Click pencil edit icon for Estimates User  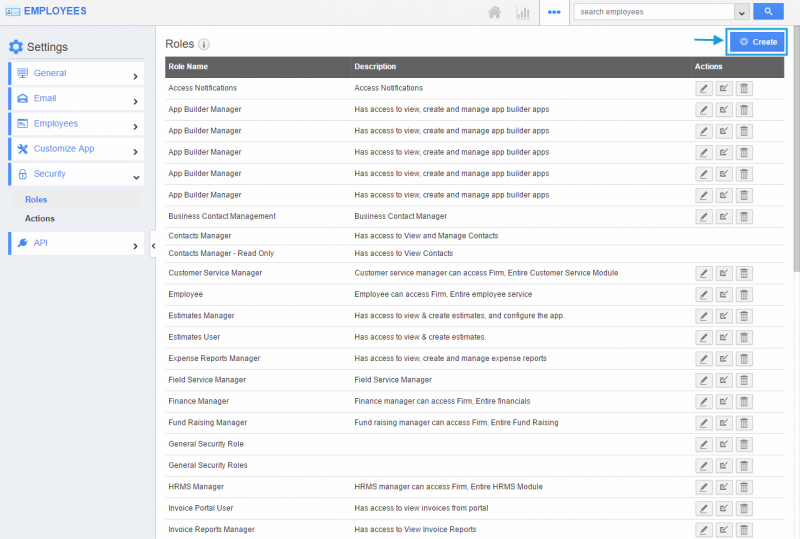[704, 337]
